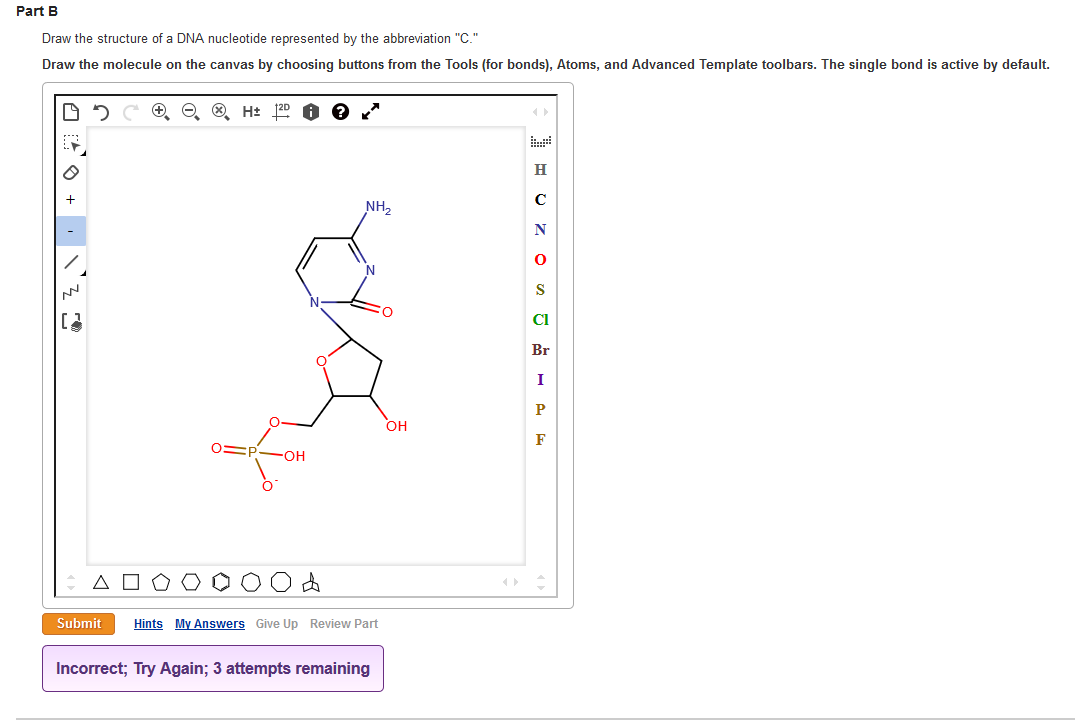
Task: Pick the red Oxygen atom
Action: [540, 259]
